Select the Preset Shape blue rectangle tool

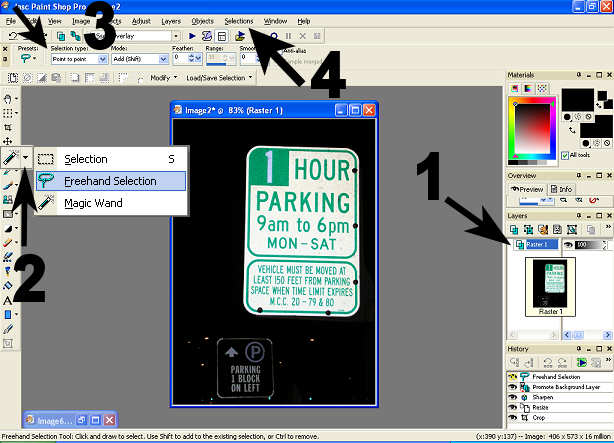point(7,315)
